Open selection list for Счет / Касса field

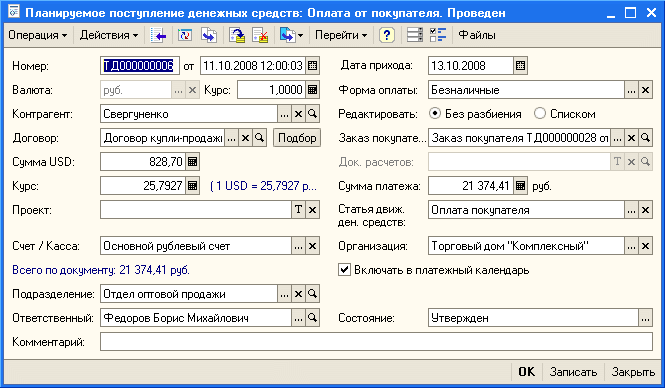[299, 246]
